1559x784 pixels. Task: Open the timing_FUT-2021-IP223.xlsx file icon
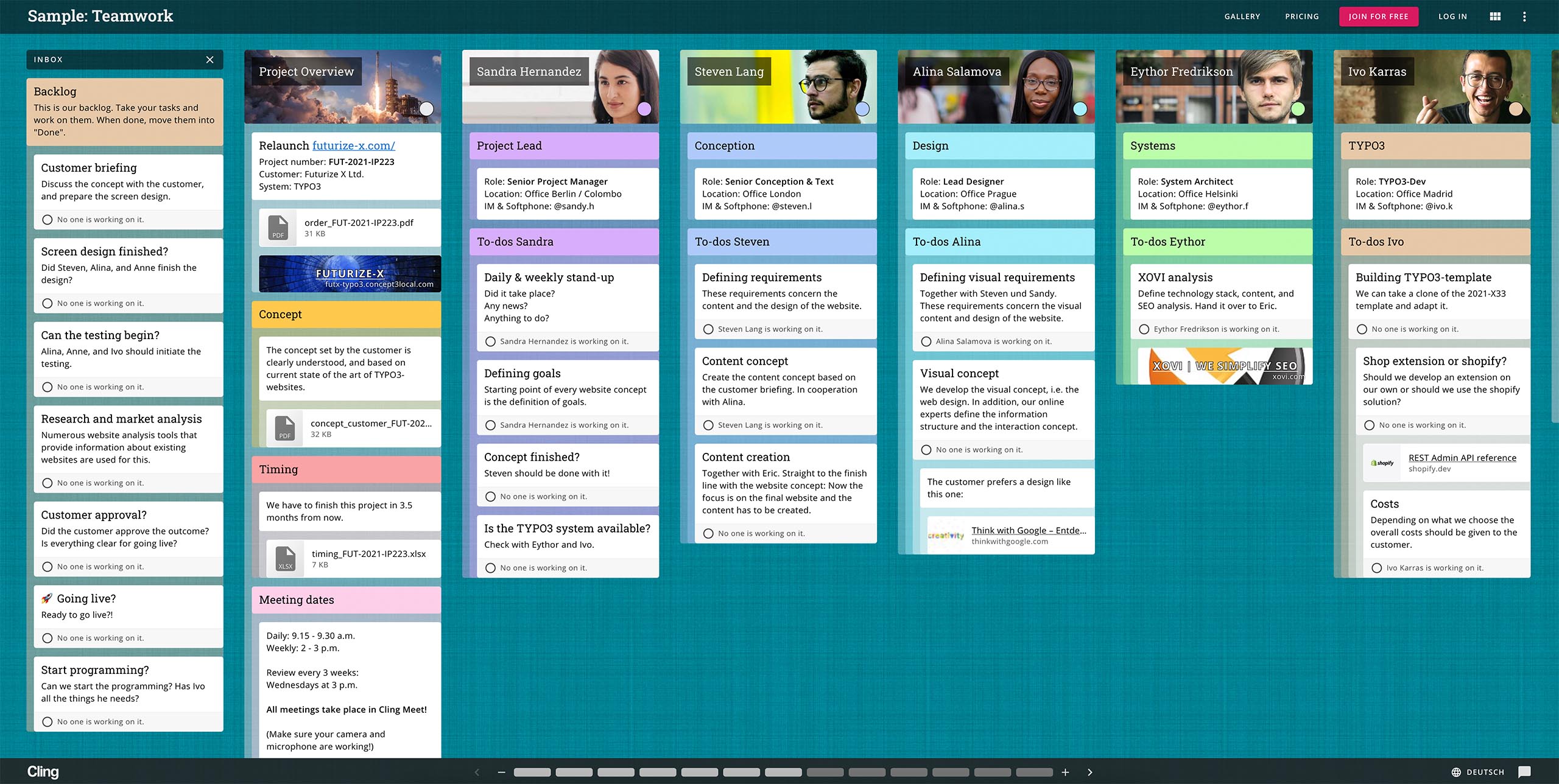tap(285, 559)
